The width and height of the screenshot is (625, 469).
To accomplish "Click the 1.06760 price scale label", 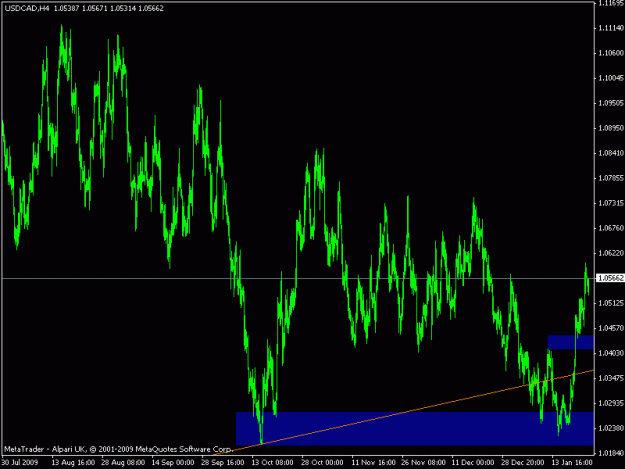I will click(x=611, y=228).
